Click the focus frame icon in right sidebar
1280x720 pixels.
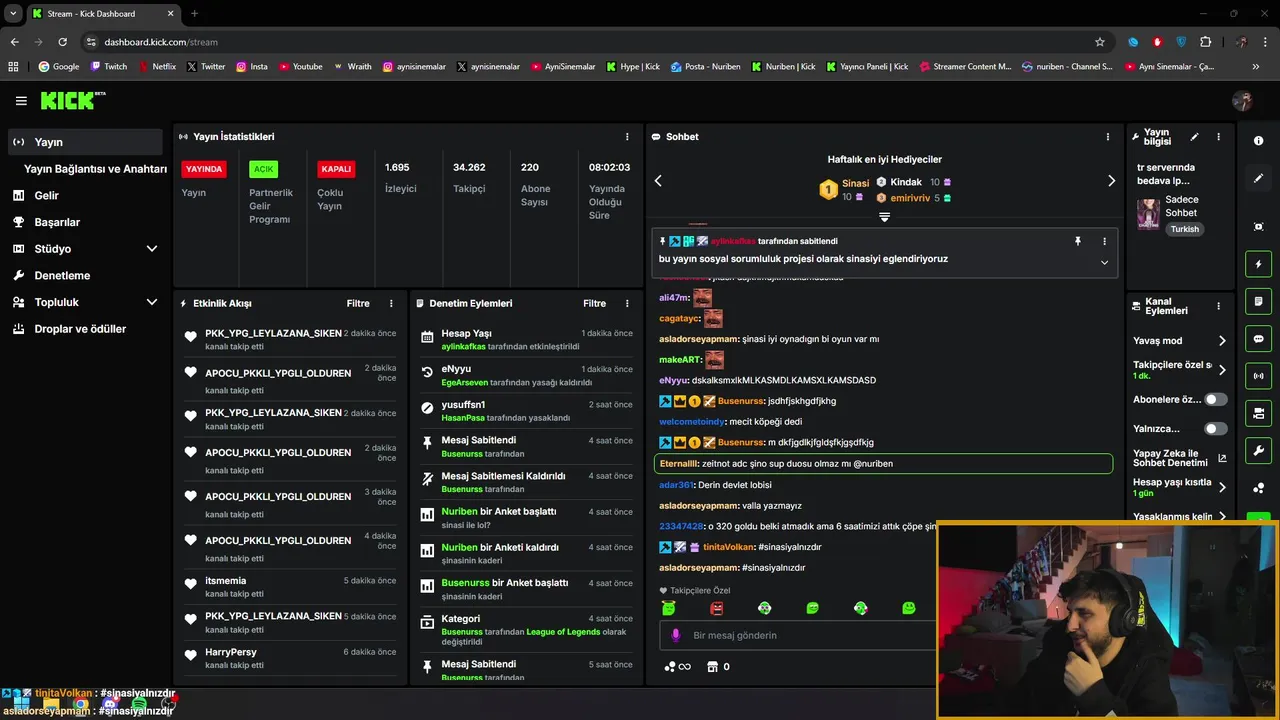coord(1258,227)
